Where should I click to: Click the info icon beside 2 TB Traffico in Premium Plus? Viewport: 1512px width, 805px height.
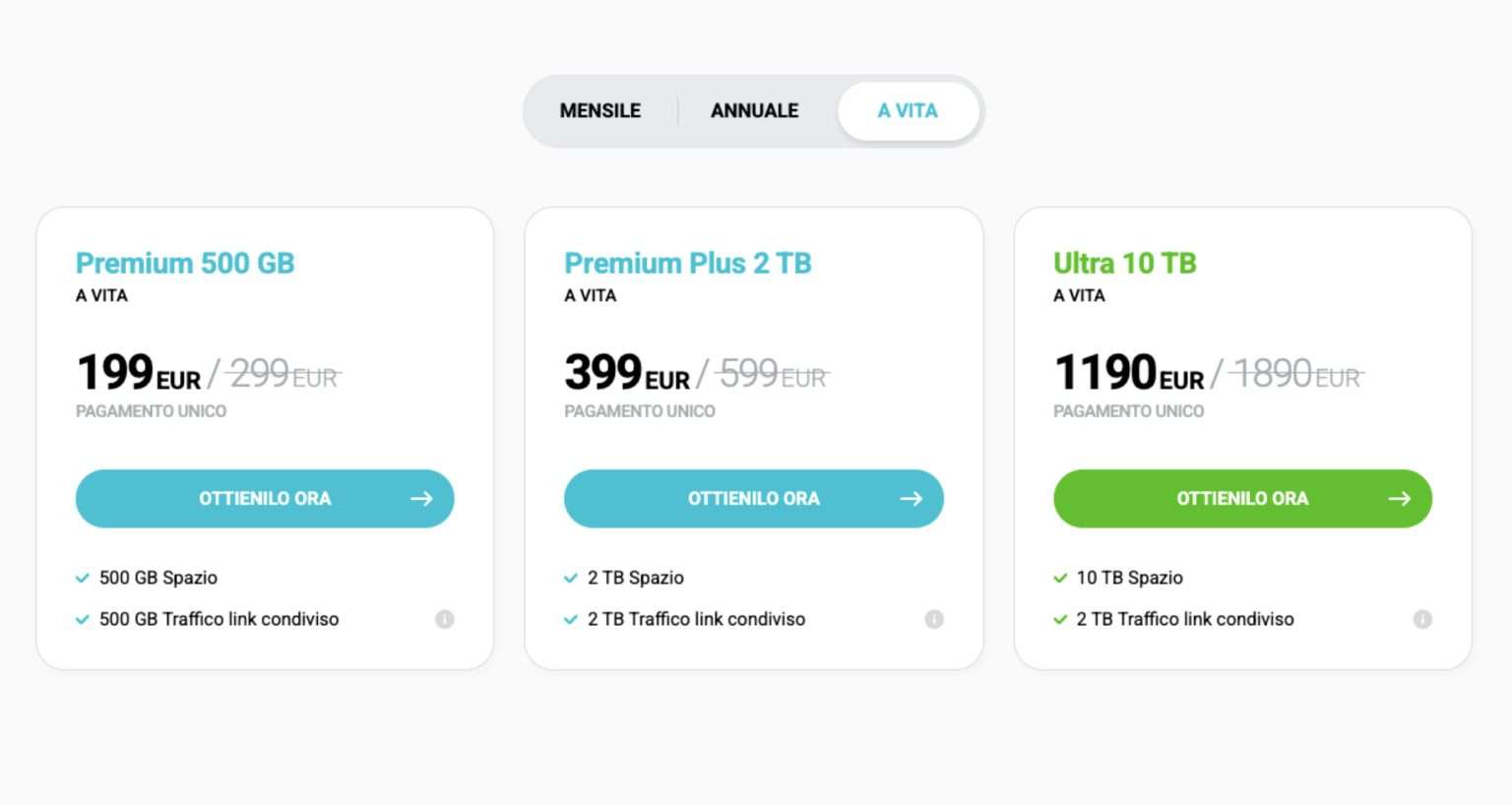(x=932, y=620)
